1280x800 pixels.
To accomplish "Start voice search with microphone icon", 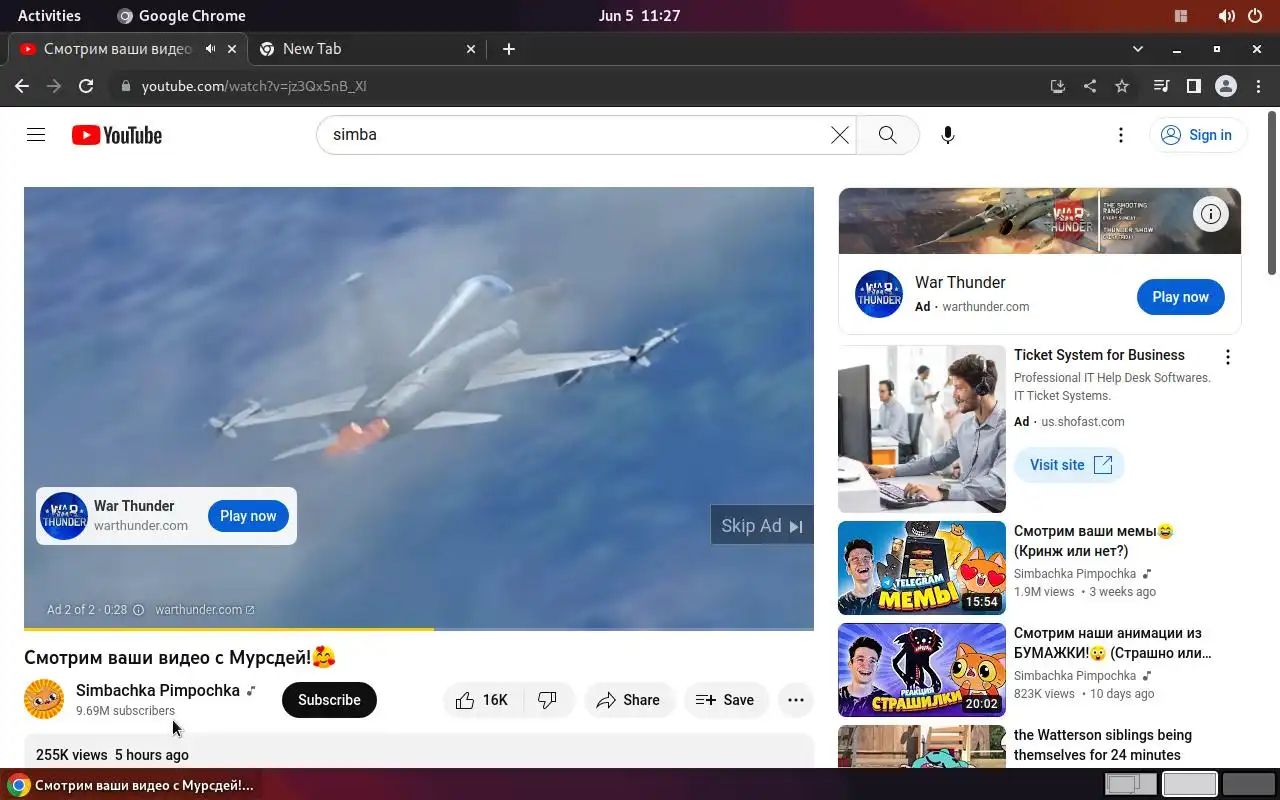I will pyautogui.click(x=948, y=135).
